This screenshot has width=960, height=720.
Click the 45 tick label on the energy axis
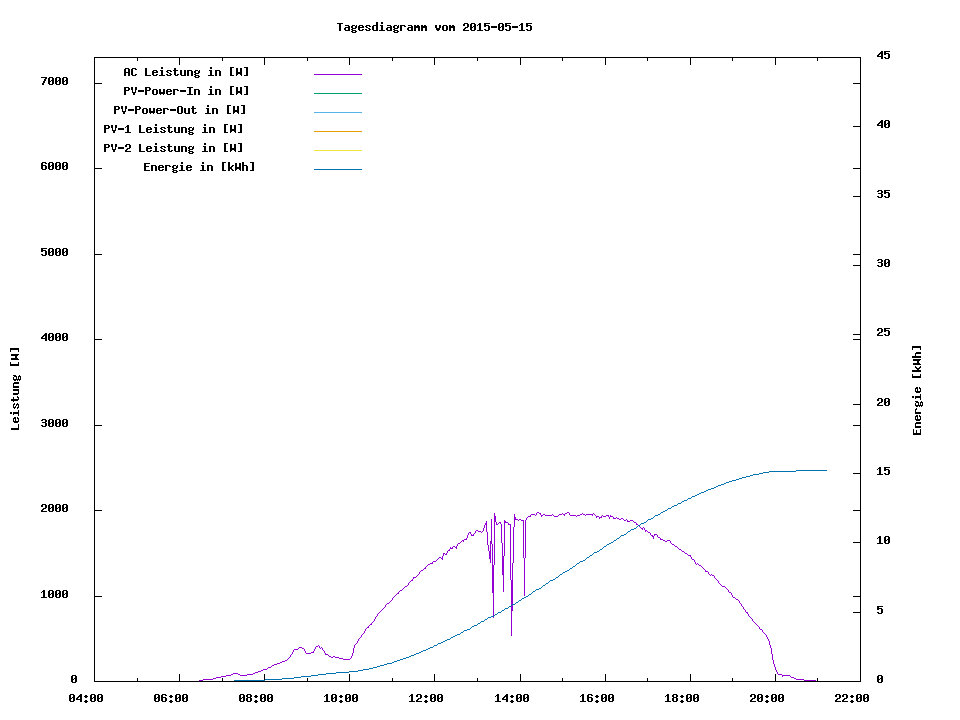tap(883, 55)
